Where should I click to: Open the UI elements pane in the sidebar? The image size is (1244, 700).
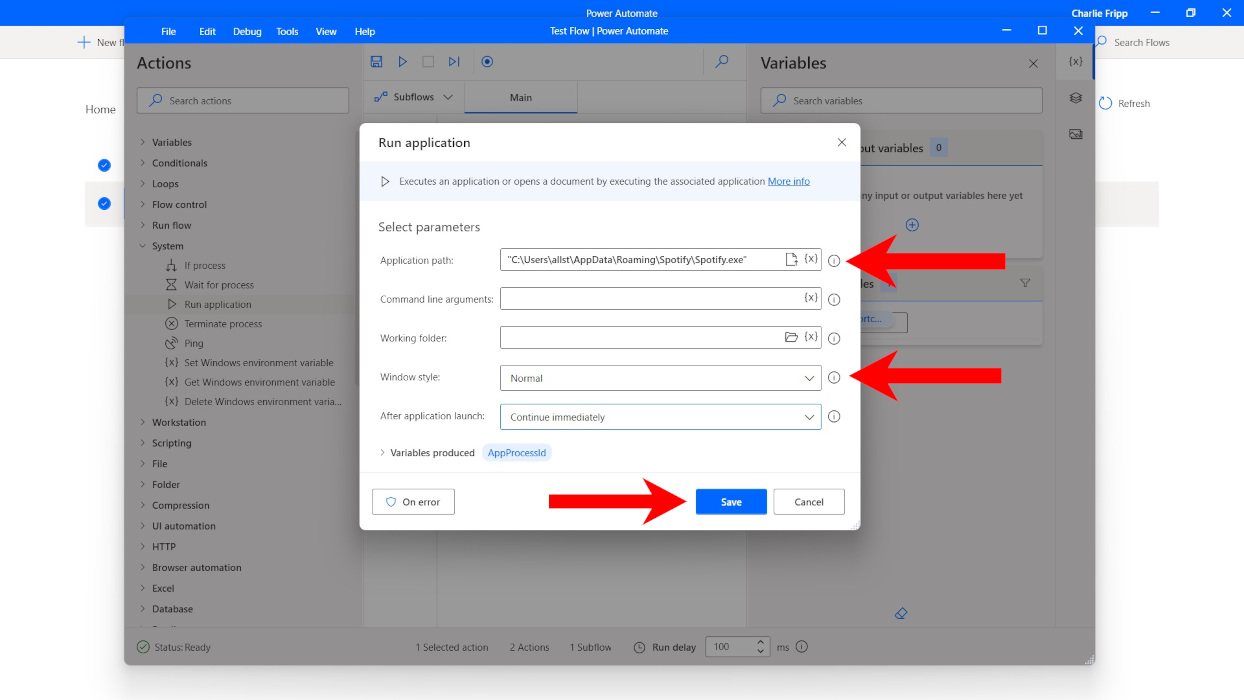1075,98
